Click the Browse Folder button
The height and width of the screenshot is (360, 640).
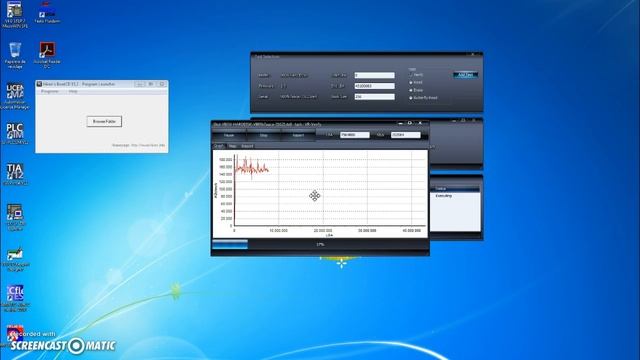[104, 121]
